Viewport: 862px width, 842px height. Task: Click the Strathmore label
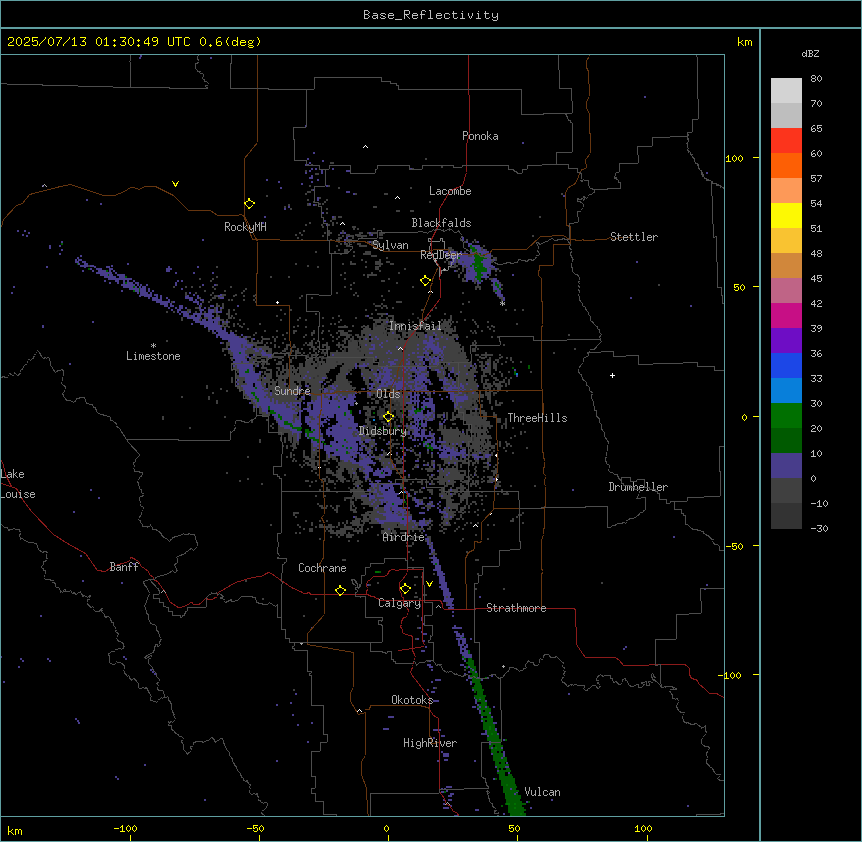coord(516,608)
